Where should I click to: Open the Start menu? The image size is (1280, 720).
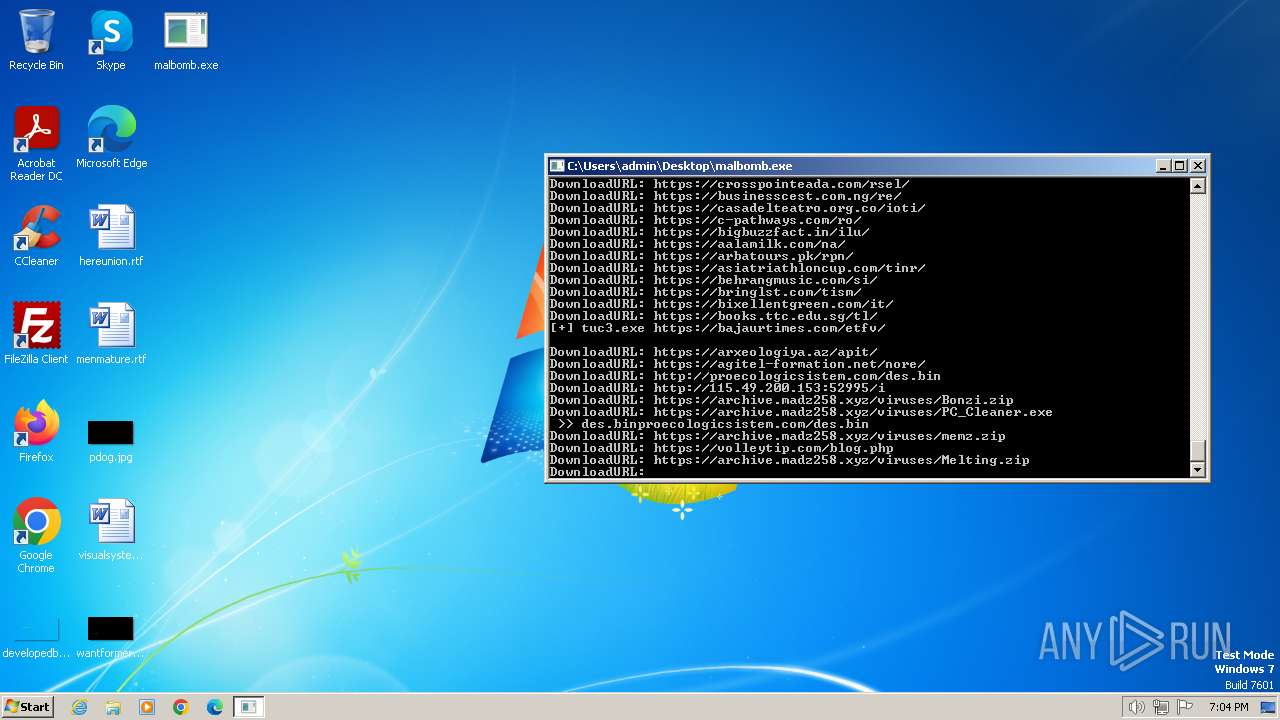(x=27, y=706)
